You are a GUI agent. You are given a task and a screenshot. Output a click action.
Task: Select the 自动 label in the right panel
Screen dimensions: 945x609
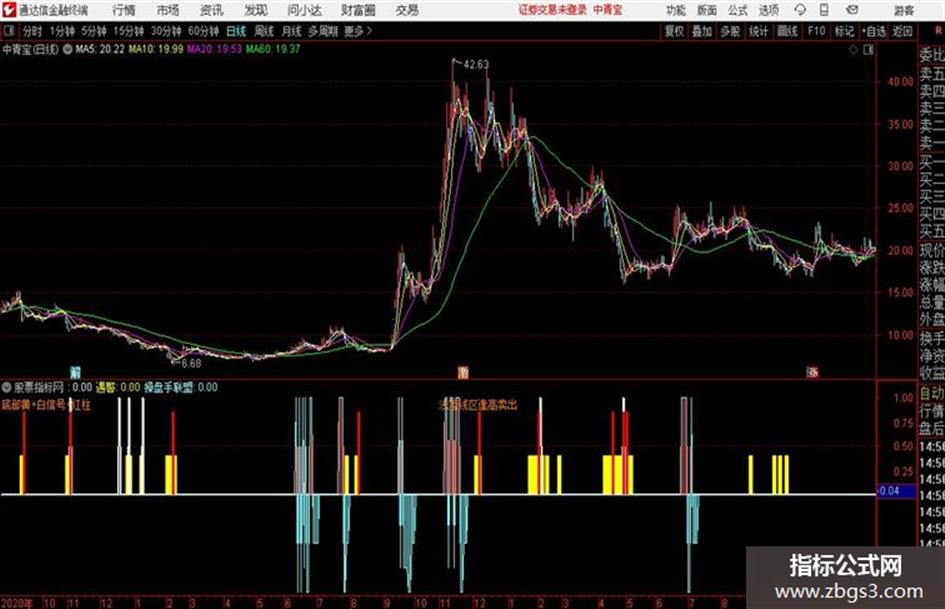tap(932, 394)
